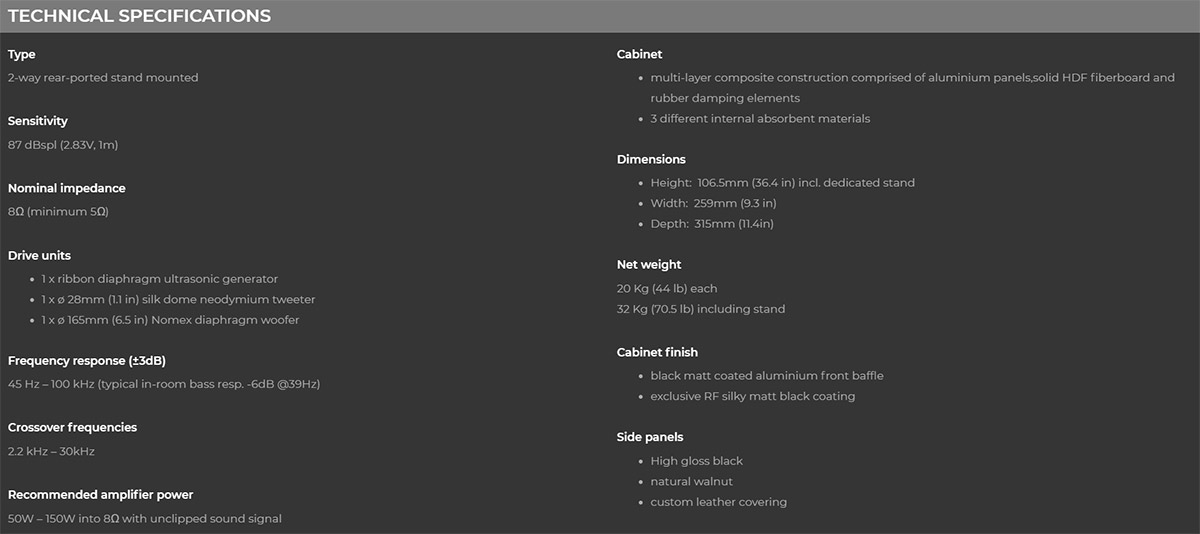Click the Frequency response (±3dB) heading
The height and width of the screenshot is (534, 1200).
80,360
